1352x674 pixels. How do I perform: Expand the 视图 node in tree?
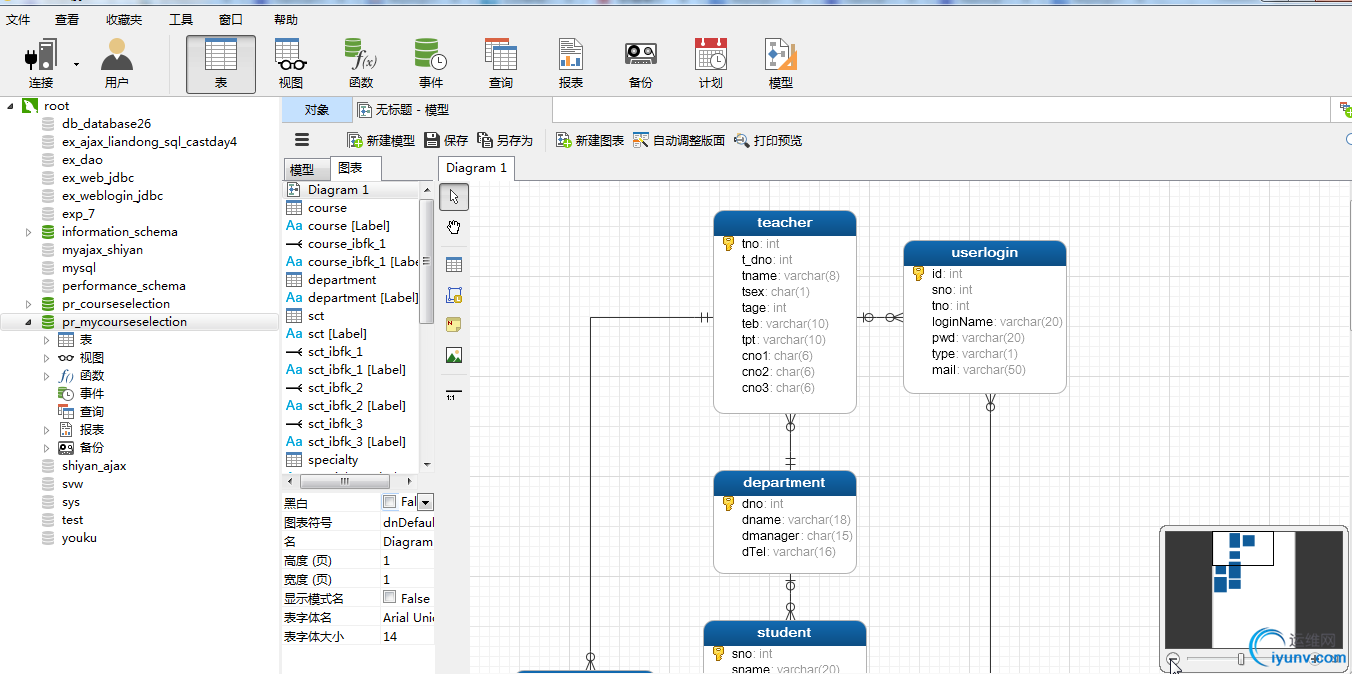click(x=46, y=358)
